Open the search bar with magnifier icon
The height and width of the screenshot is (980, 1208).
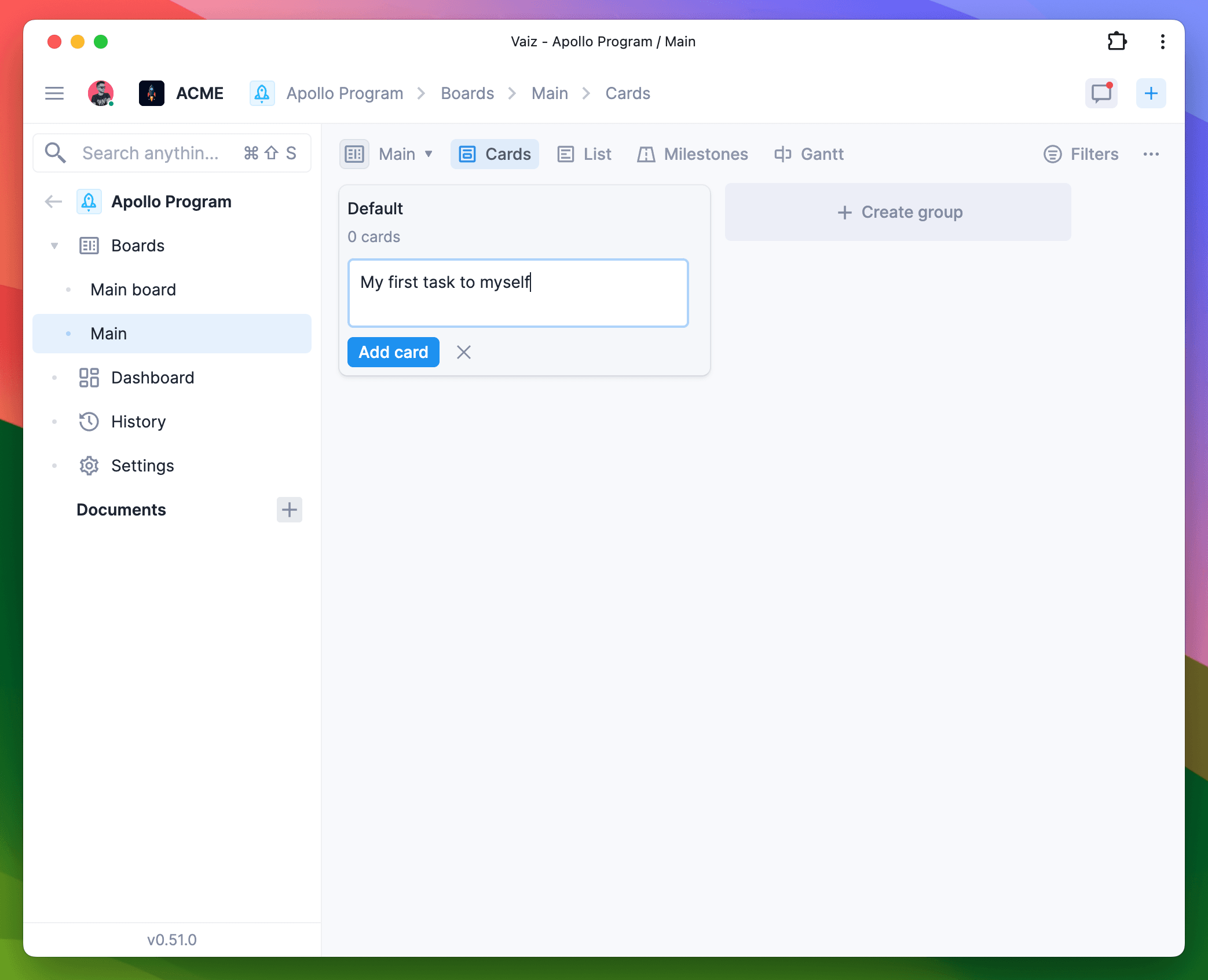(x=56, y=152)
